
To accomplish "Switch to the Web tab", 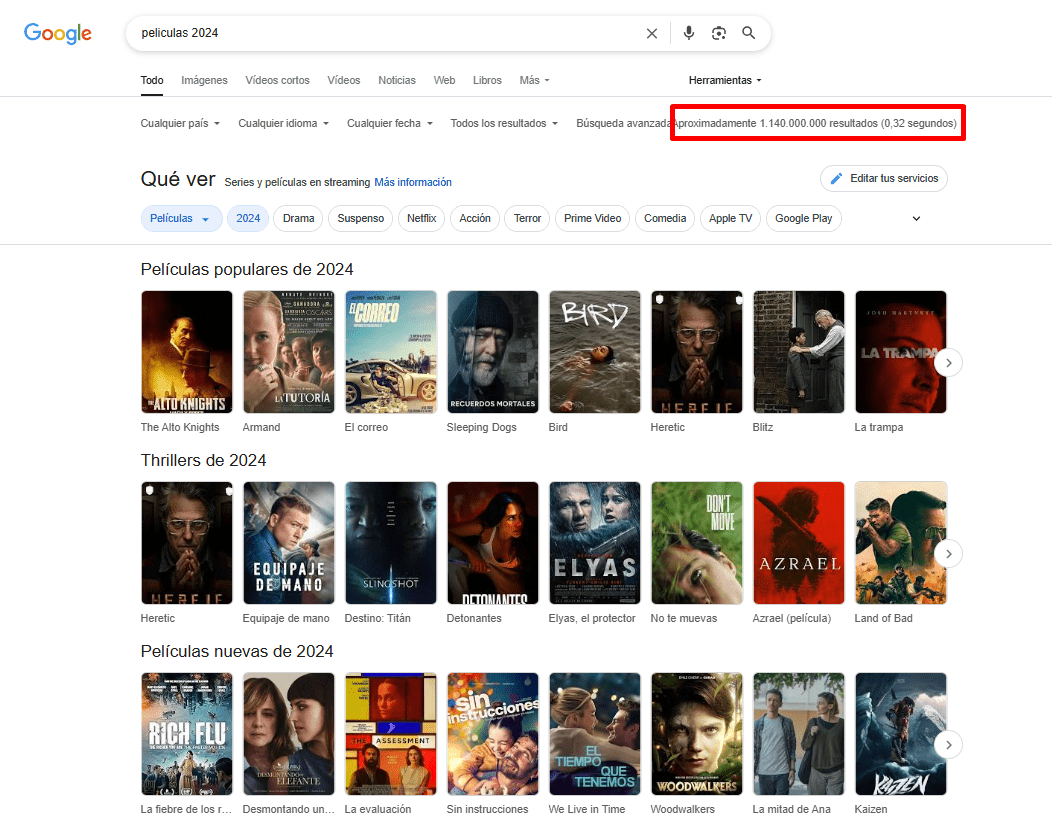I will click(444, 80).
